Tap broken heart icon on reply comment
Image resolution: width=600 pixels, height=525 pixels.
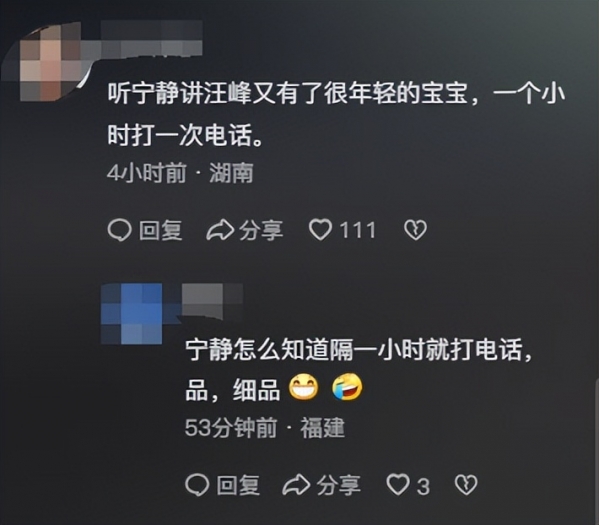(x=466, y=485)
